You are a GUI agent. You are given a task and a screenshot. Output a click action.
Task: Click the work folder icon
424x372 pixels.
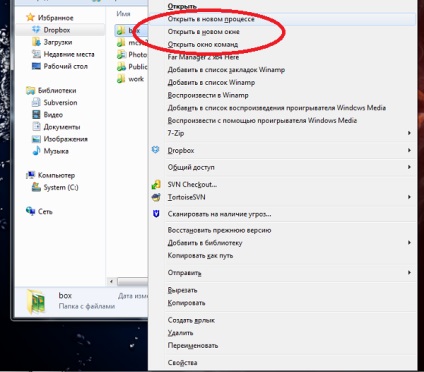[121, 79]
